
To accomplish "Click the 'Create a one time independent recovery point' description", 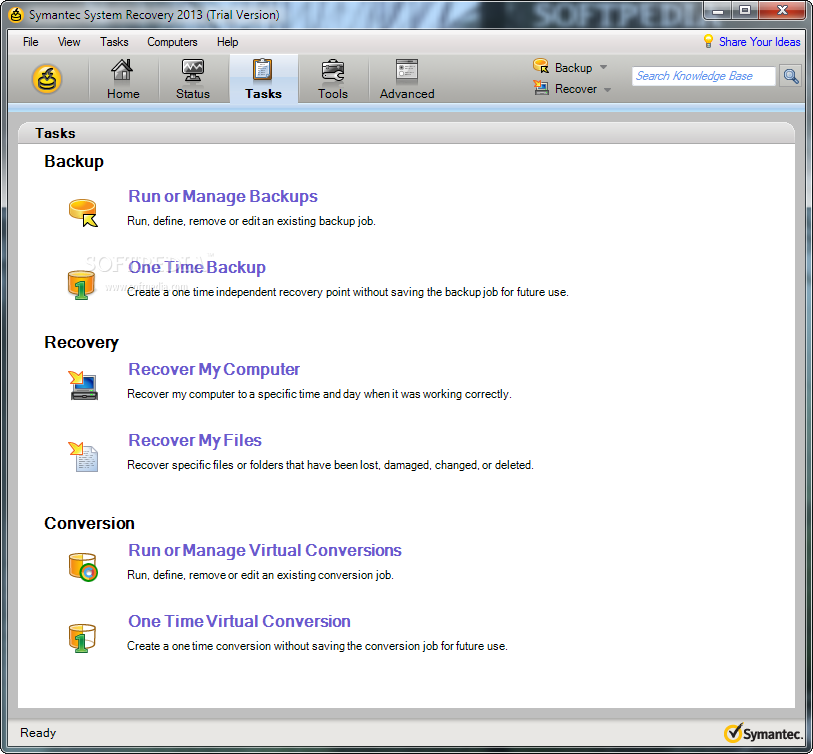I will (x=348, y=292).
